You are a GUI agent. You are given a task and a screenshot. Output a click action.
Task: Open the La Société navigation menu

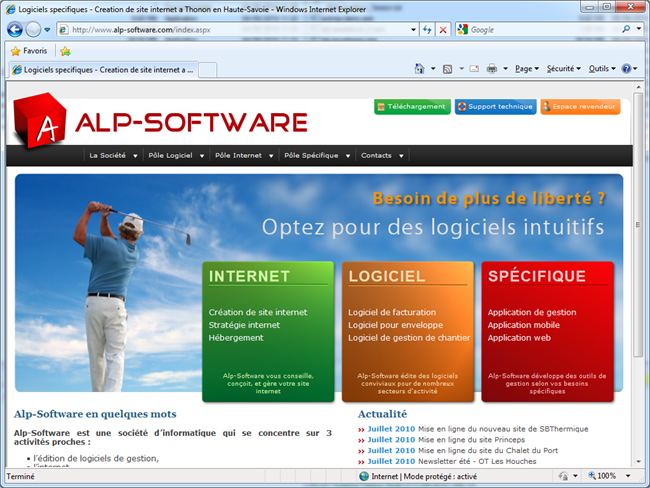tap(112, 156)
